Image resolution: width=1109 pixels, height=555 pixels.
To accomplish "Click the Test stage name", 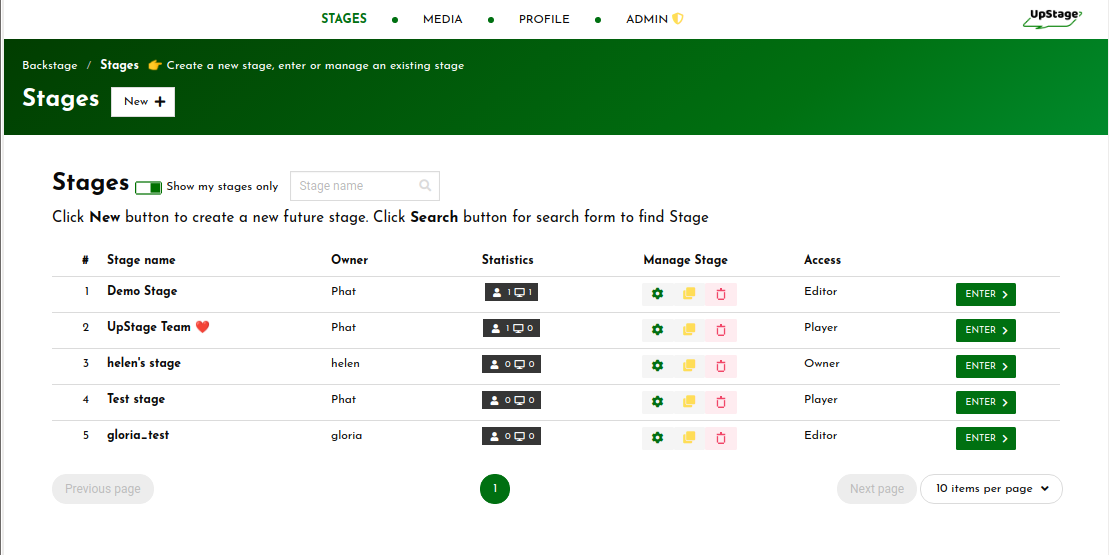I will coord(136,399).
